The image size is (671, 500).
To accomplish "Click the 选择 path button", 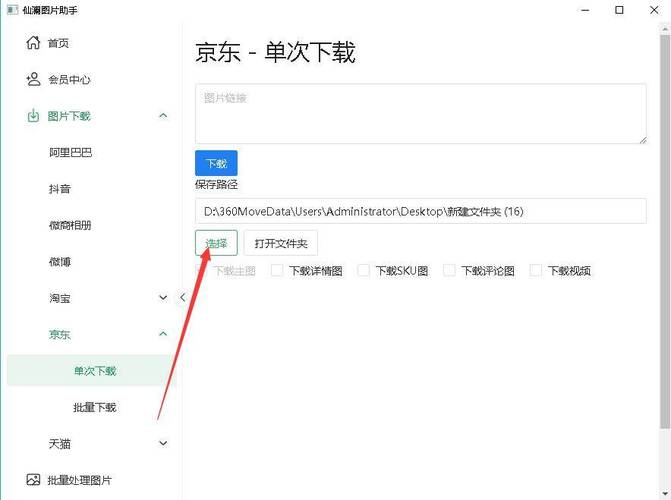I will click(216, 243).
